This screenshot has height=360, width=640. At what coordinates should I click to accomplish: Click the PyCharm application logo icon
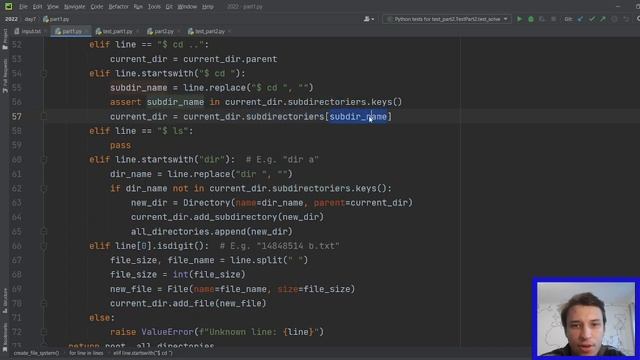click(x=8, y=7)
